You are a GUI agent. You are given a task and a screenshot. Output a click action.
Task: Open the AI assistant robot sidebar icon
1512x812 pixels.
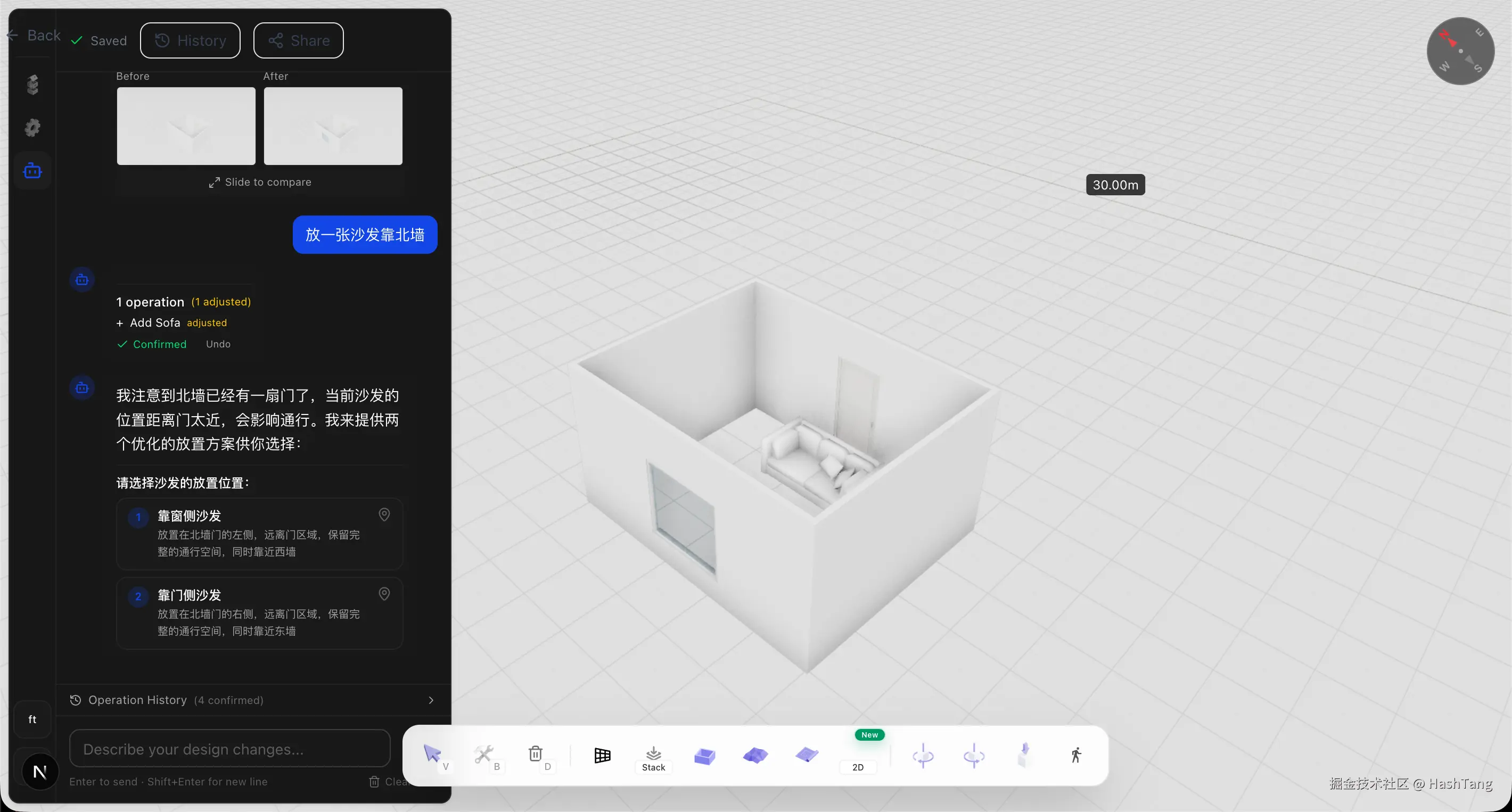pos(32,171)
